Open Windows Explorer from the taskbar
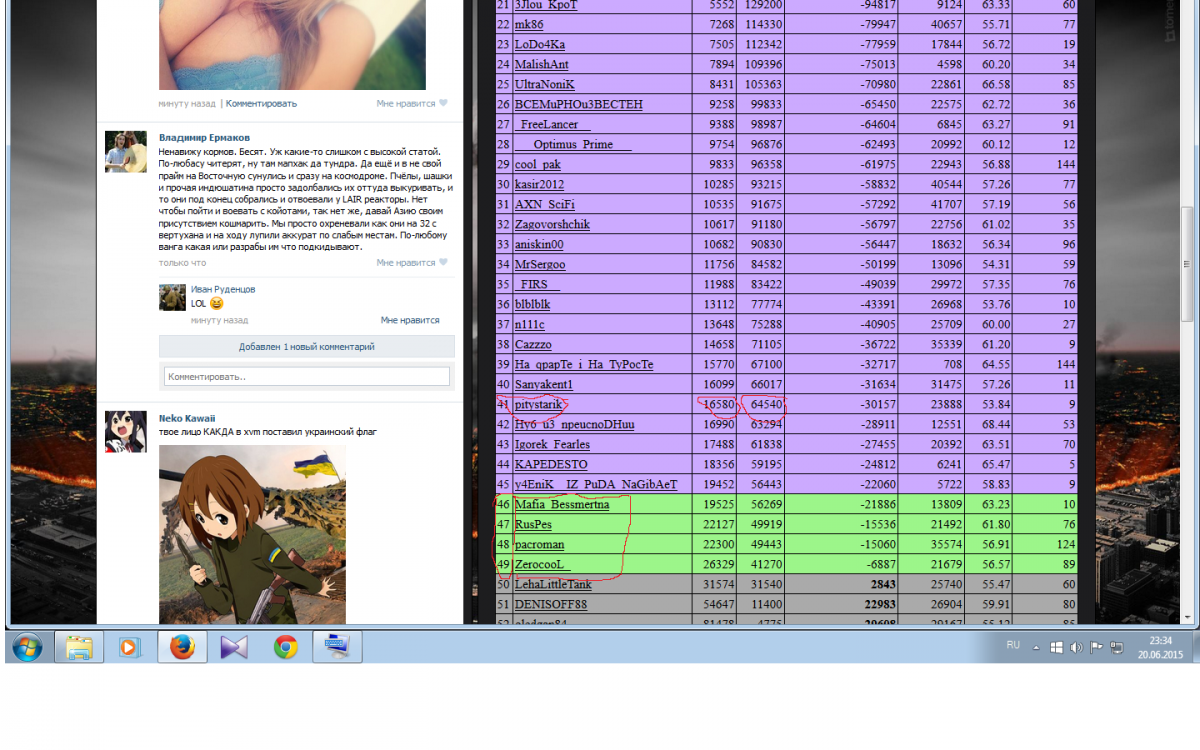The image size is (1200, 750). tap(79, 647)
